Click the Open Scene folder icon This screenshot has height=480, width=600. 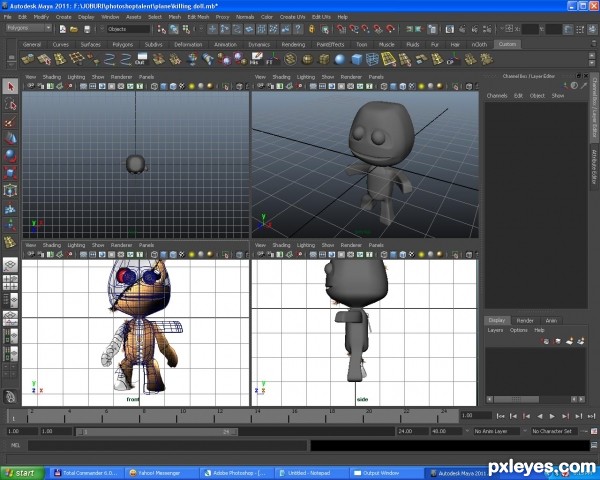click(x=74, y=29)
